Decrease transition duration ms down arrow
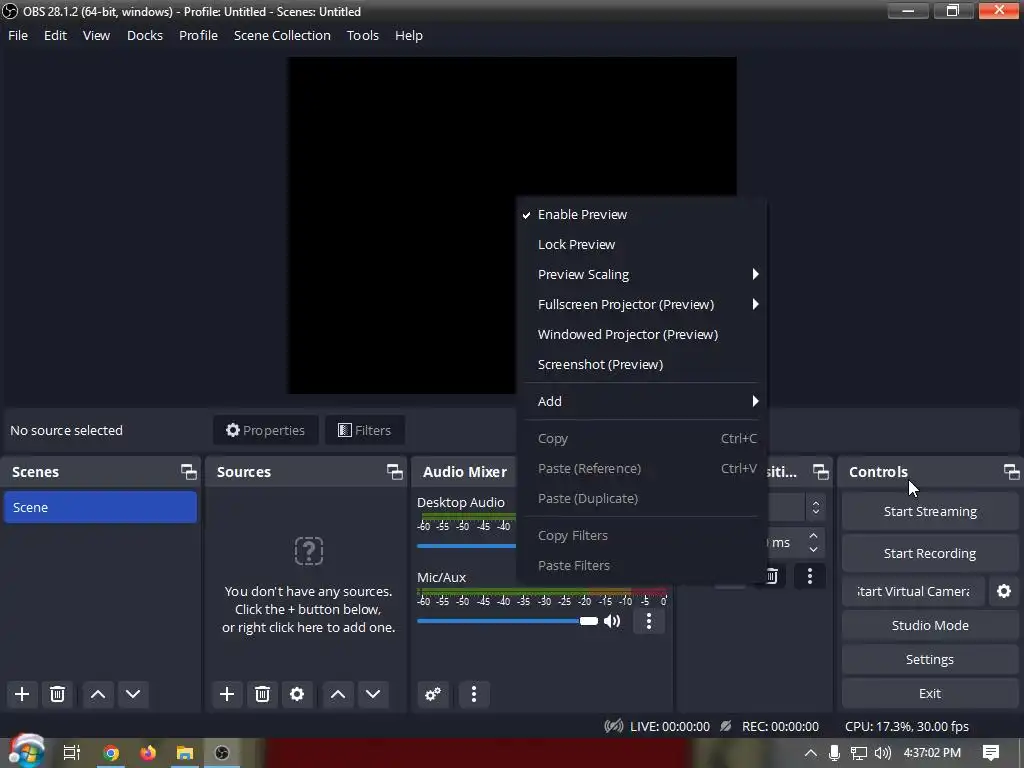This screenshot has height=768, width=1024. tap(813, 549)
